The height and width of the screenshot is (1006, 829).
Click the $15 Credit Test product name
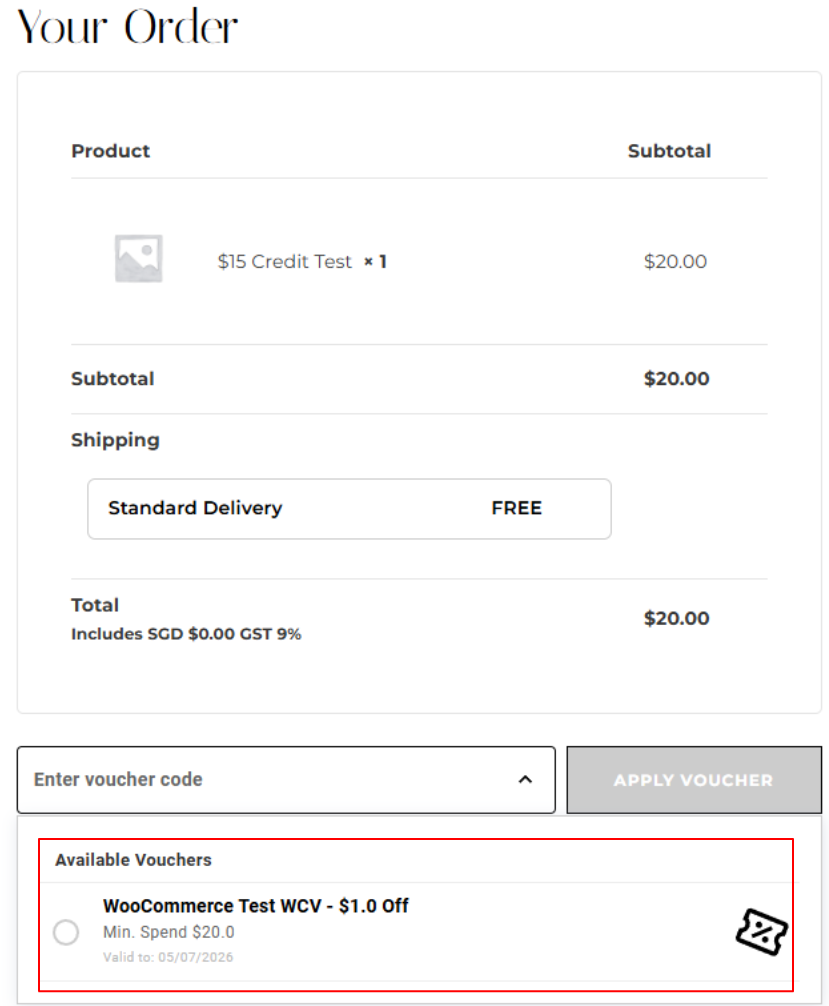[284, 261]
